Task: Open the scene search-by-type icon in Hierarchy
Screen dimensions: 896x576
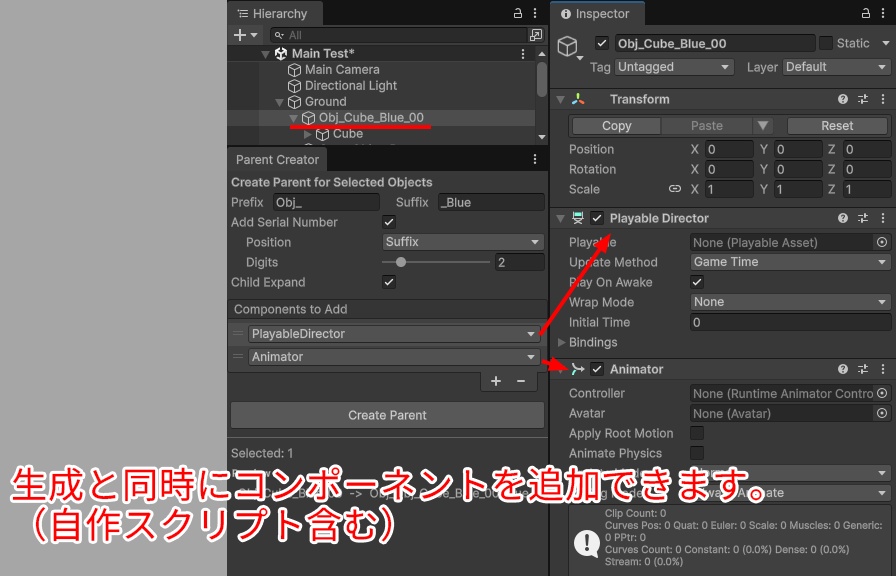Action: coord(536,35)
